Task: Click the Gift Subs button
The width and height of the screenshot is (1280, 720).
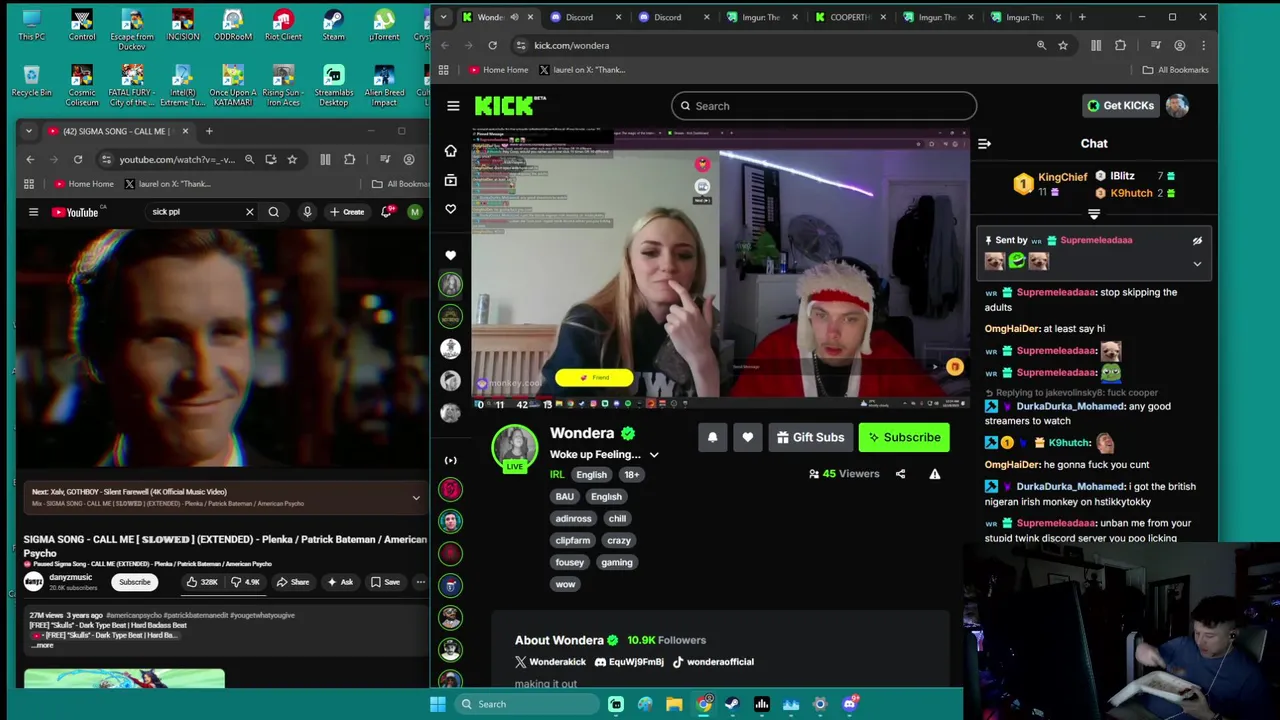Action: tap(810, 437)
